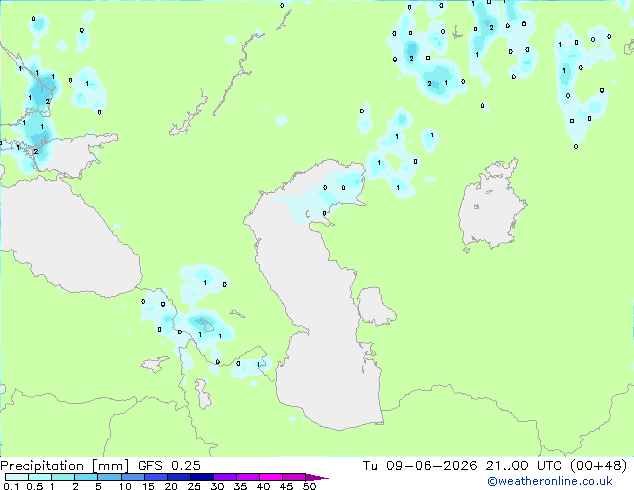
Task: Select the 0.1–0.5 mm legend swatch
Action: coord(17,477)
